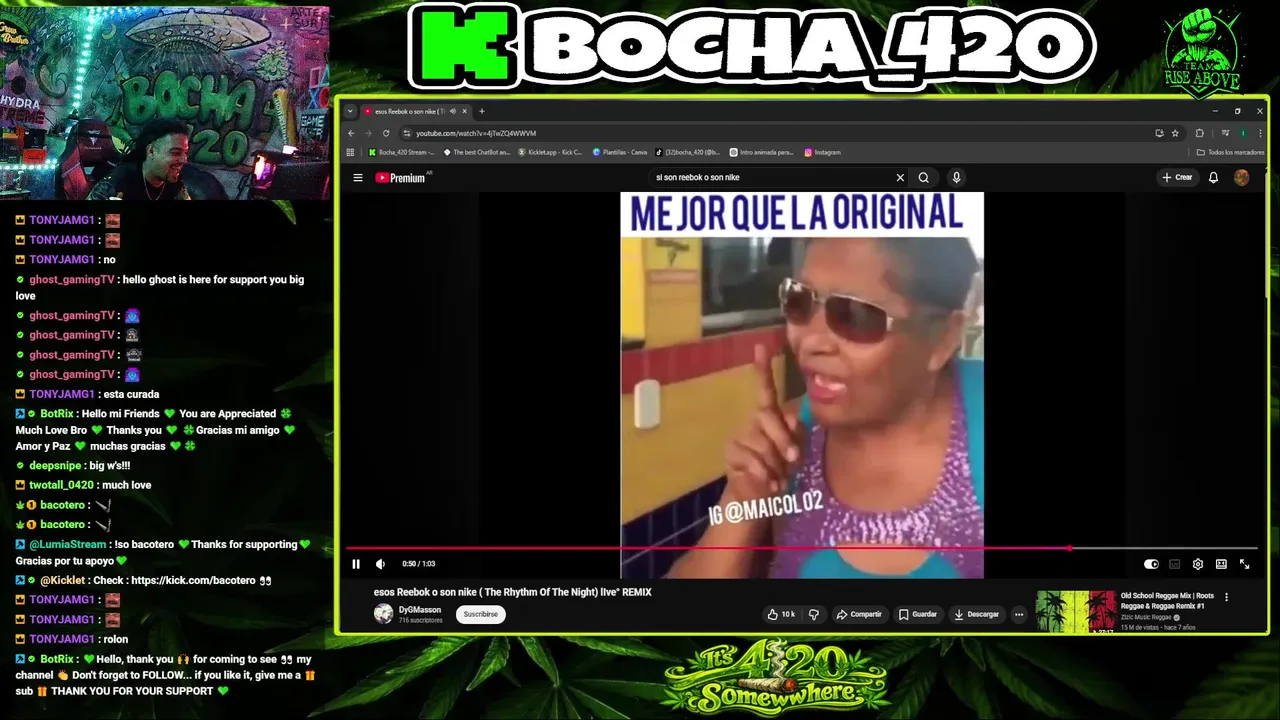Click ghost_gamingTV hello message username
This screenshot has height=720, width=1280.
pyautogui.click(x=72, y=280)
